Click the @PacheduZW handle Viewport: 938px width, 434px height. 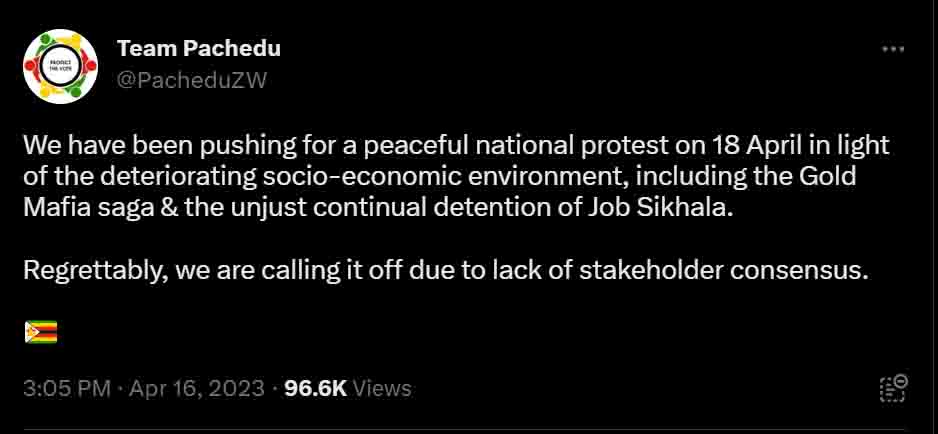coord(192,81)
